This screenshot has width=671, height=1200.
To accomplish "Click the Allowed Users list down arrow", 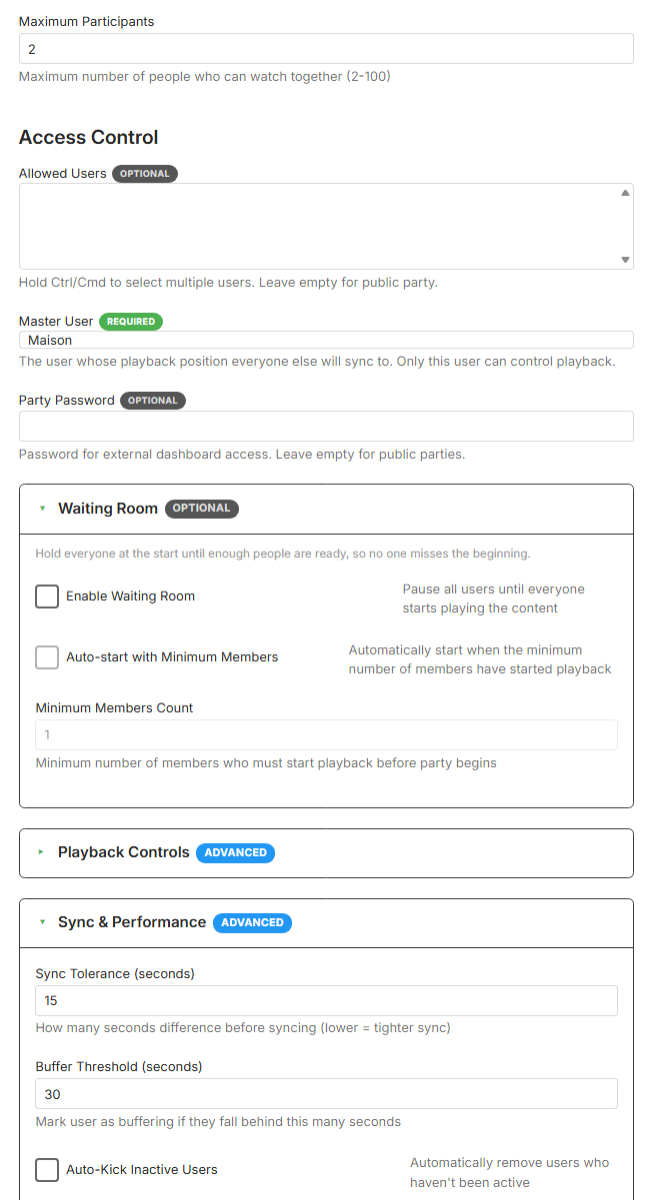I will click(x=625, y=260).
